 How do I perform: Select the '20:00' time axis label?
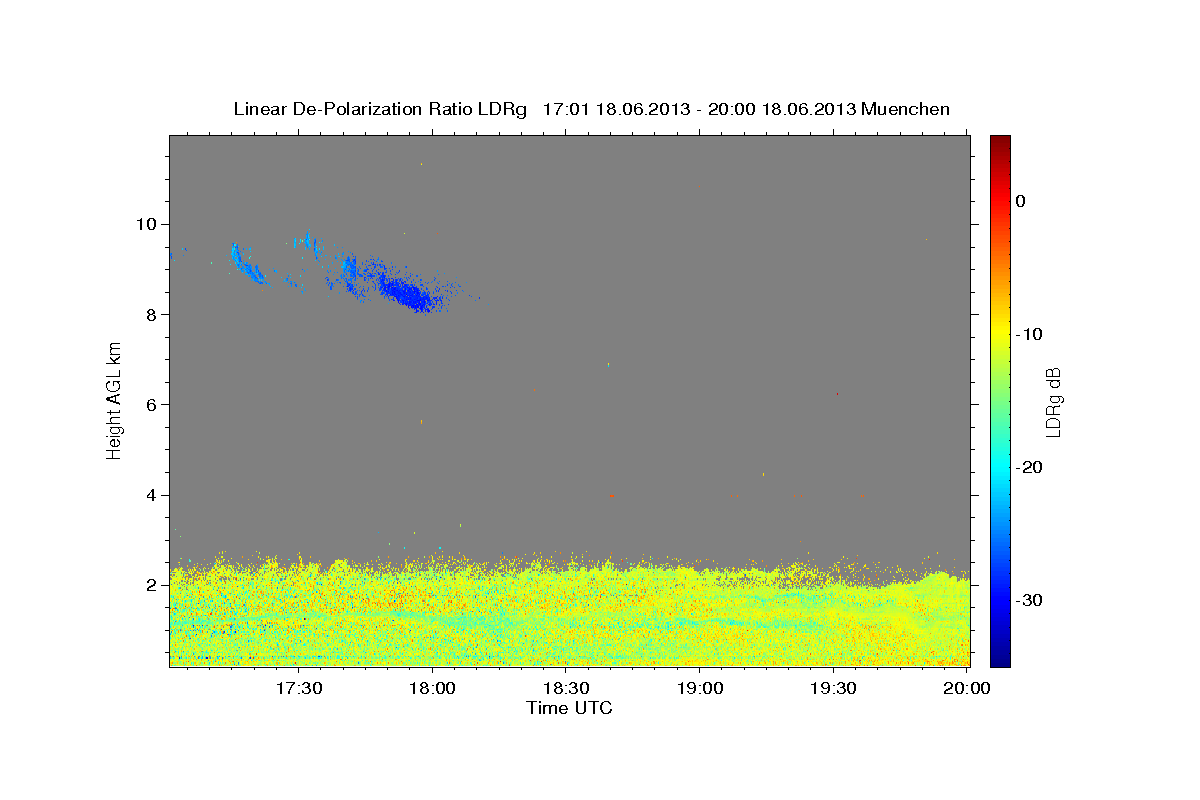click(968, 688)
